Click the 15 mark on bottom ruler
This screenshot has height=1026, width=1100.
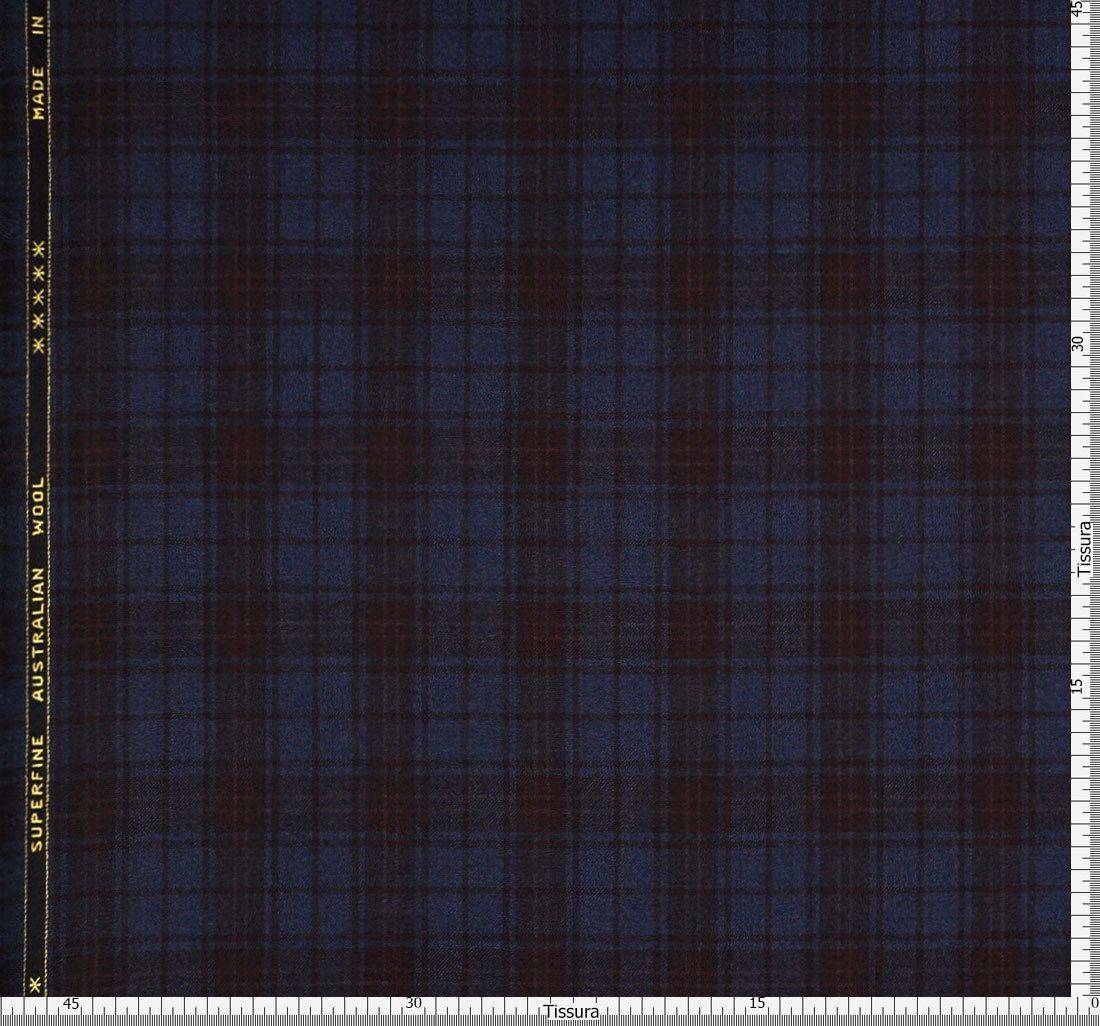point(757,1004)
